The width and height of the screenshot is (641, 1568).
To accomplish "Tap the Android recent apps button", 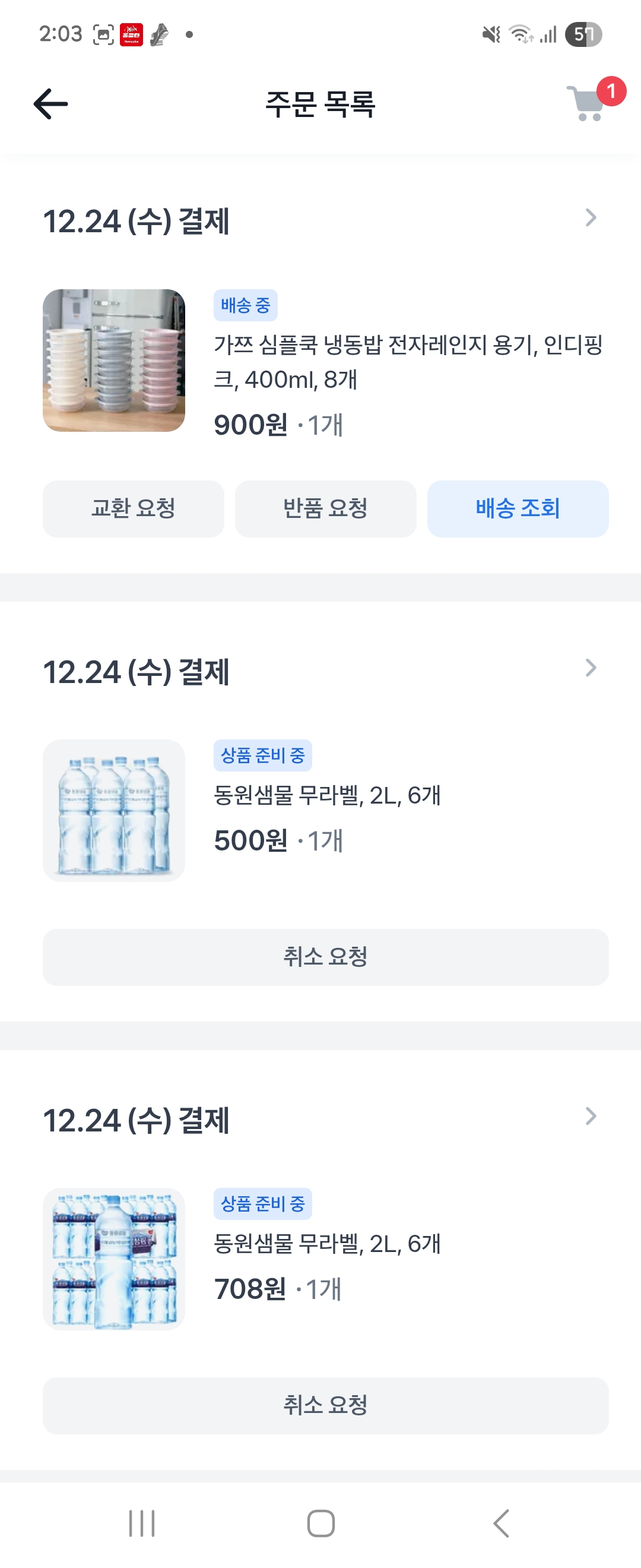I will coord(142,1523).
